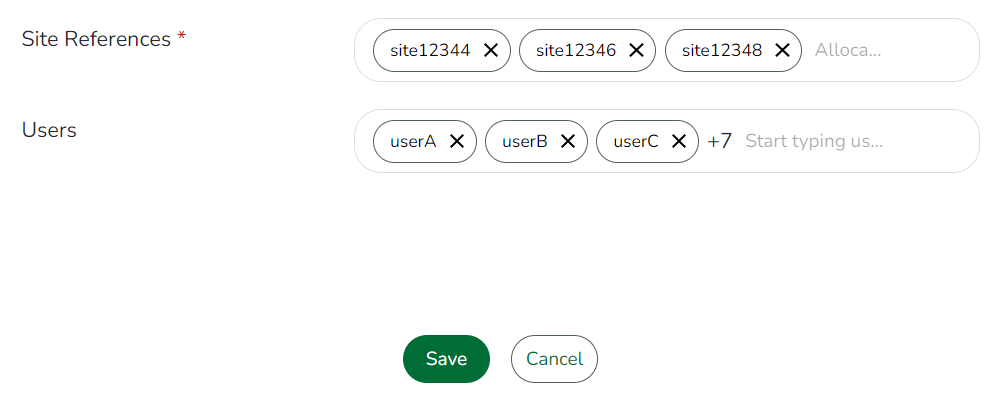The height and width of the screenshot is (406, 994).
Task: Click the red required asterisk
Action: tap(181, 37)
